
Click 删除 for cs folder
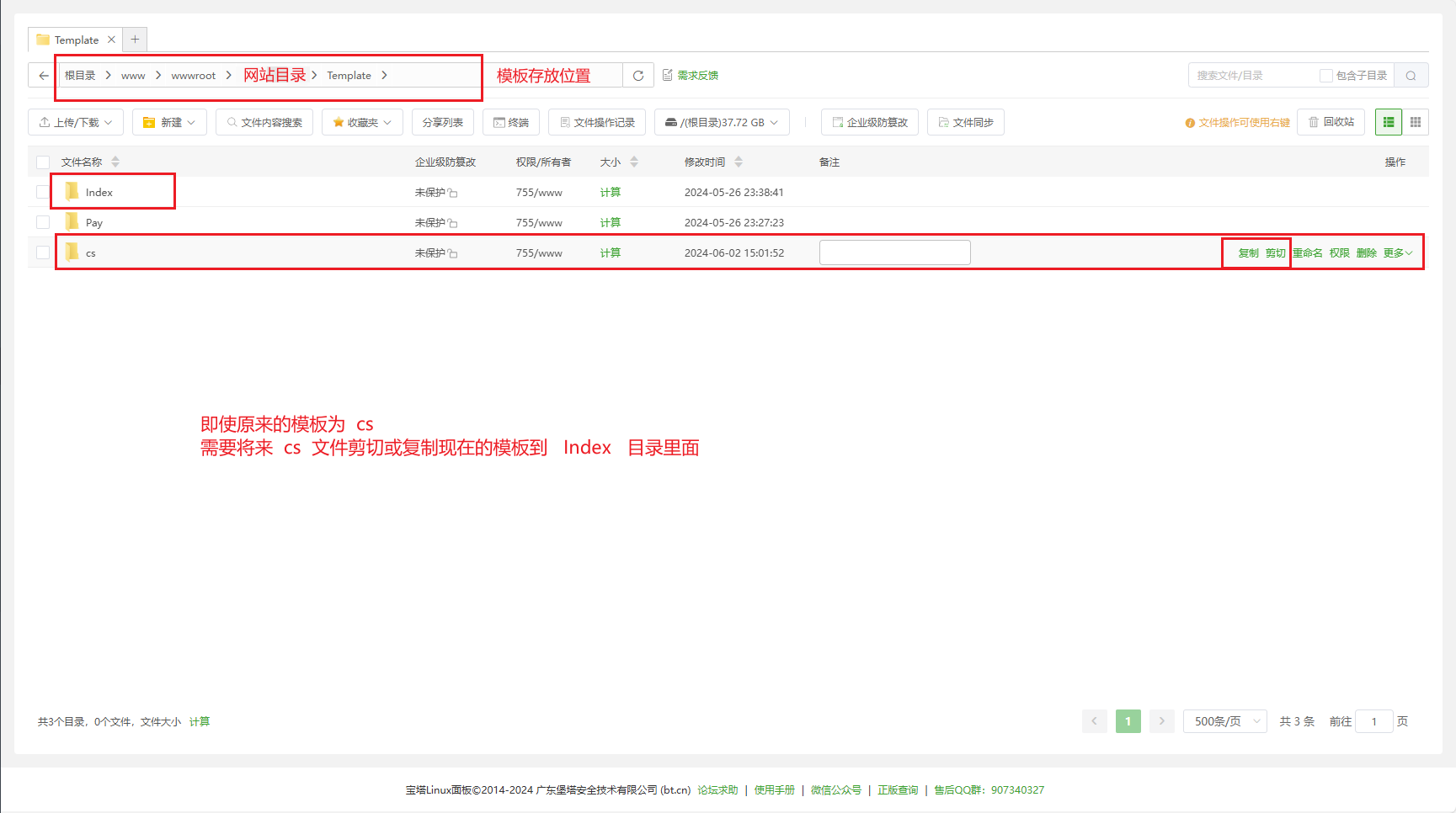(1367, 253)
